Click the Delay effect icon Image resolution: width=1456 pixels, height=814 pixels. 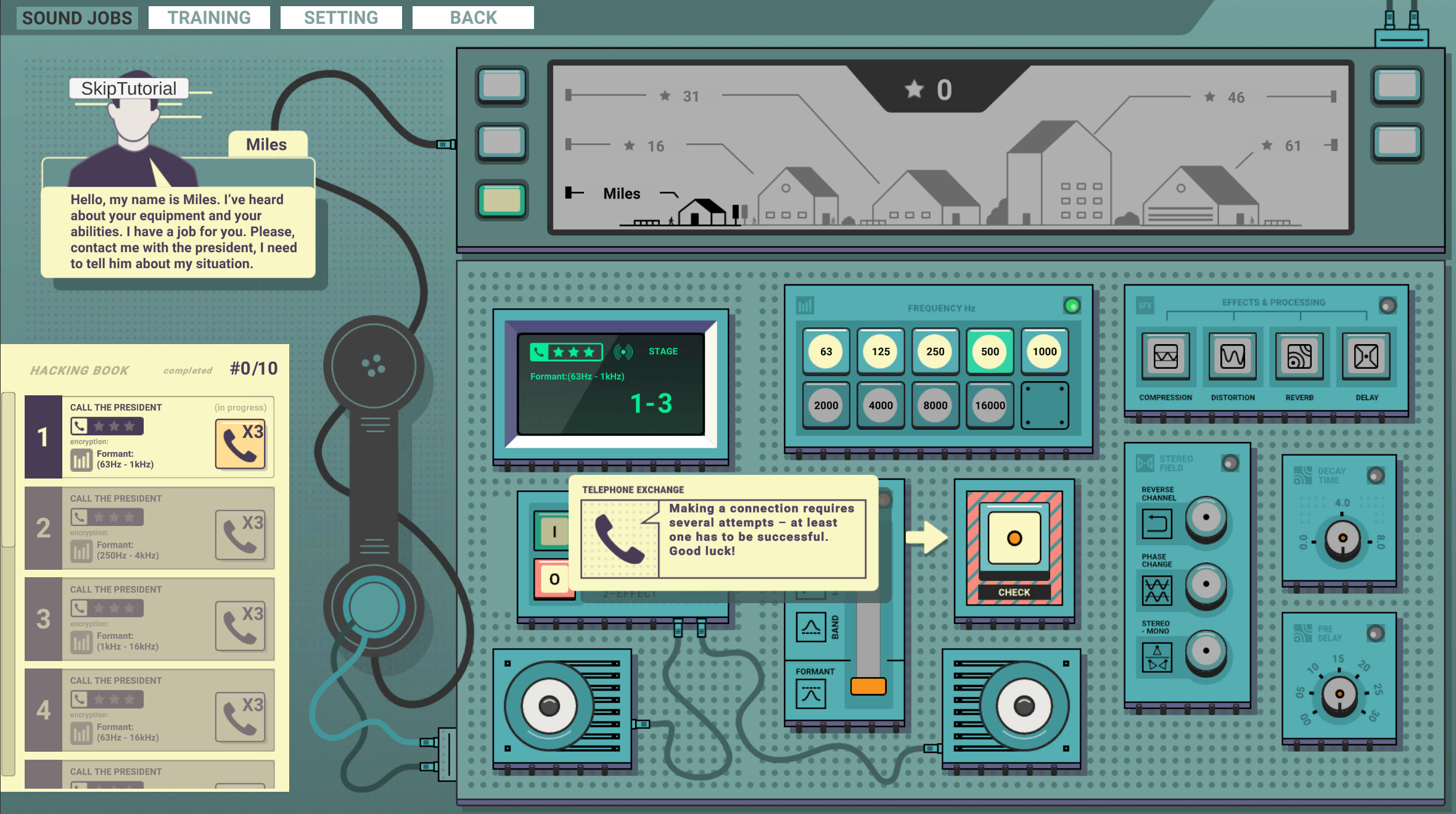tap(1366, 356)
